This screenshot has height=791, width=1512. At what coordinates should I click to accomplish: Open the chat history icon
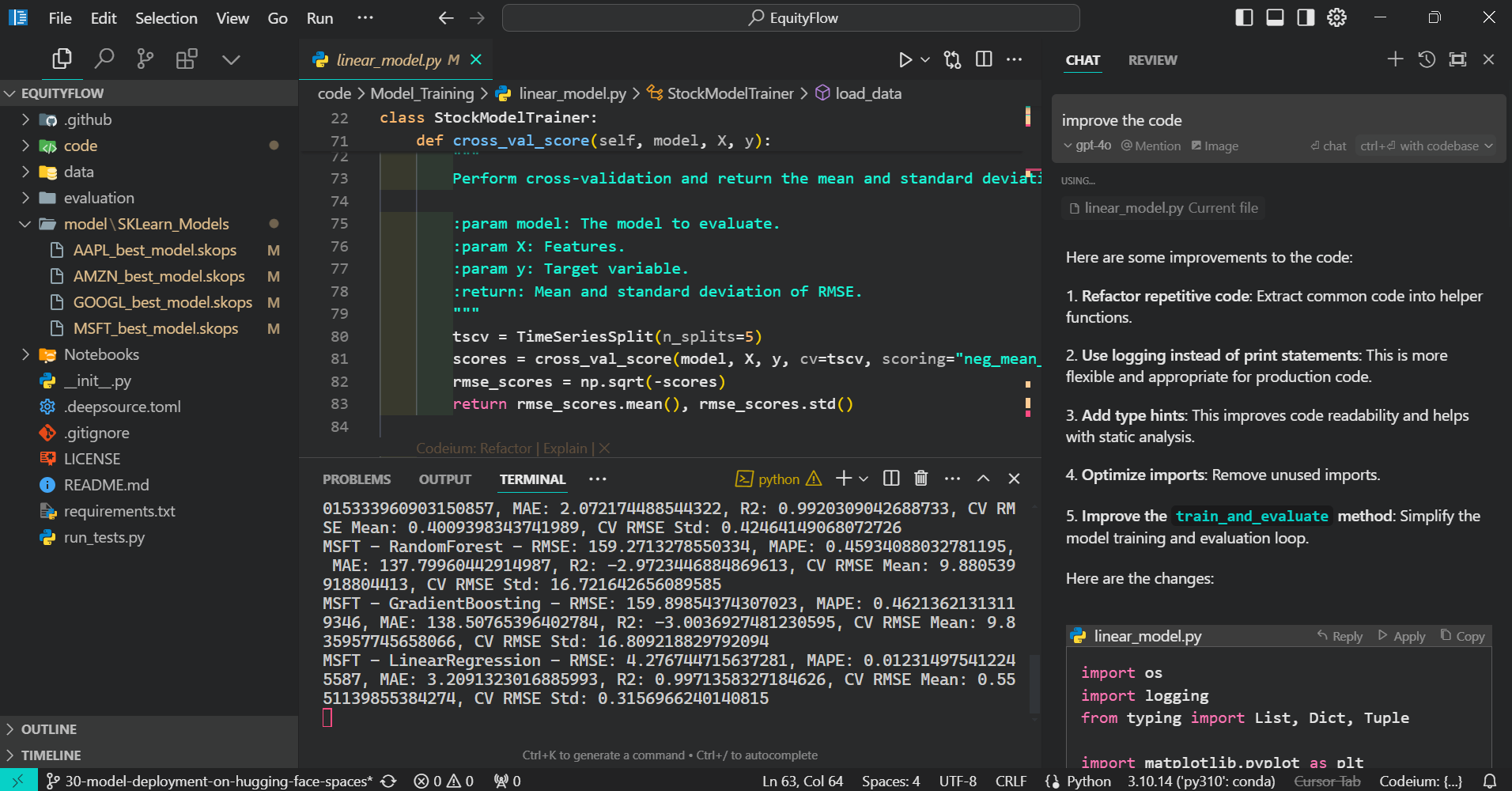tap(1427, 59)
